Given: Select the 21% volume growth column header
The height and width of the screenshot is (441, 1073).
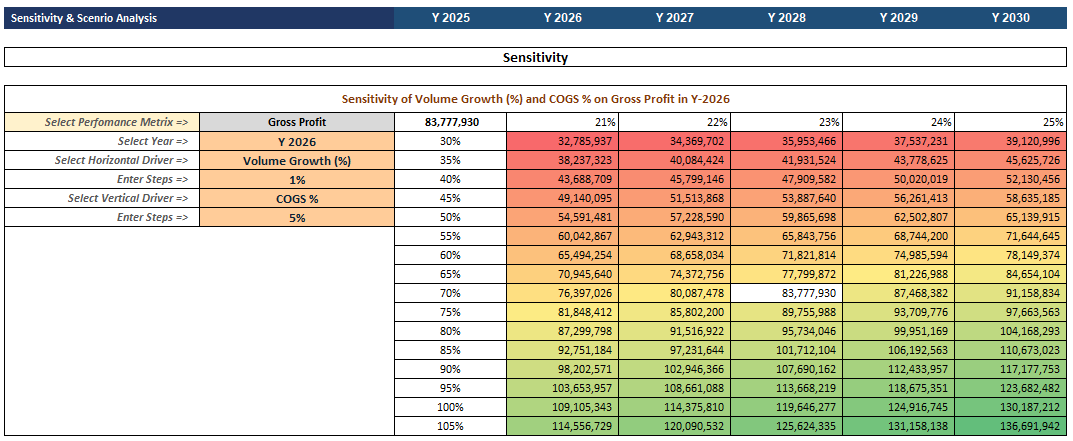Looking at the screenshot, I should [563, 123].
